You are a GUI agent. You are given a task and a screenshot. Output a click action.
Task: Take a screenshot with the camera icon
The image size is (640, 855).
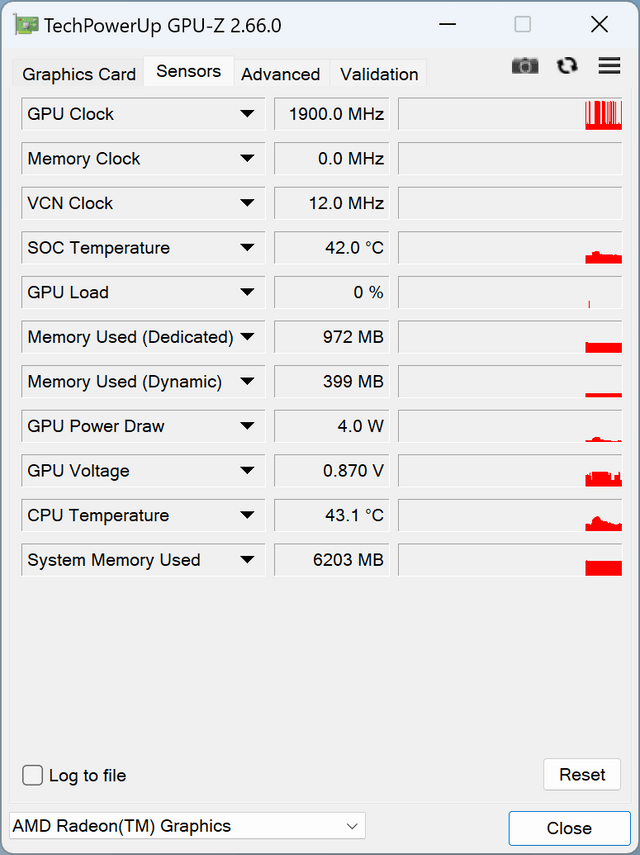coord(524,66)
